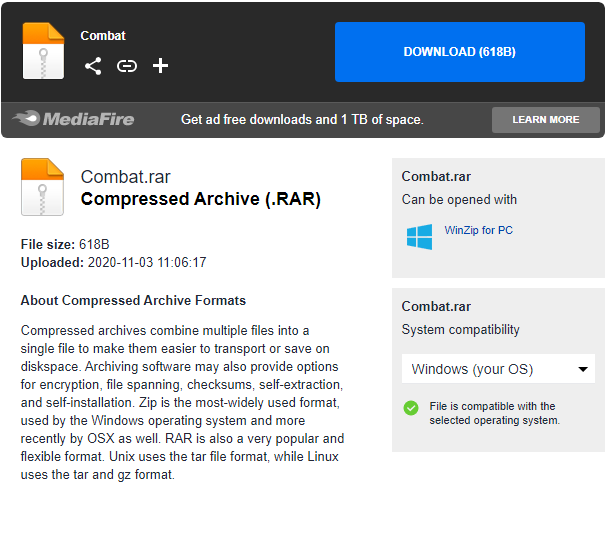The height and width of the screenshot is (546, 606).
Task: Click the Uploaded date line
Action: [x=113, y=262]
